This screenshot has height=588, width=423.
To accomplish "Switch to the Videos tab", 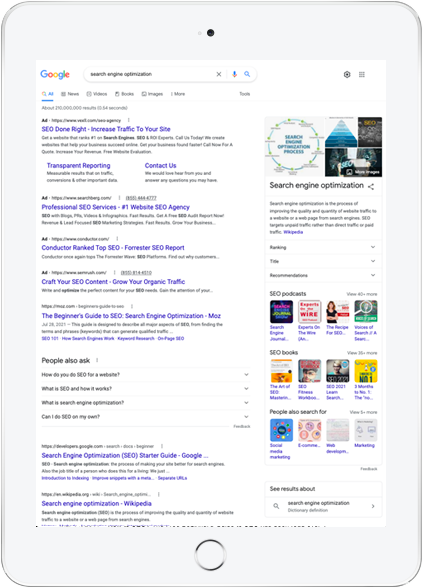I will point(97,94).
